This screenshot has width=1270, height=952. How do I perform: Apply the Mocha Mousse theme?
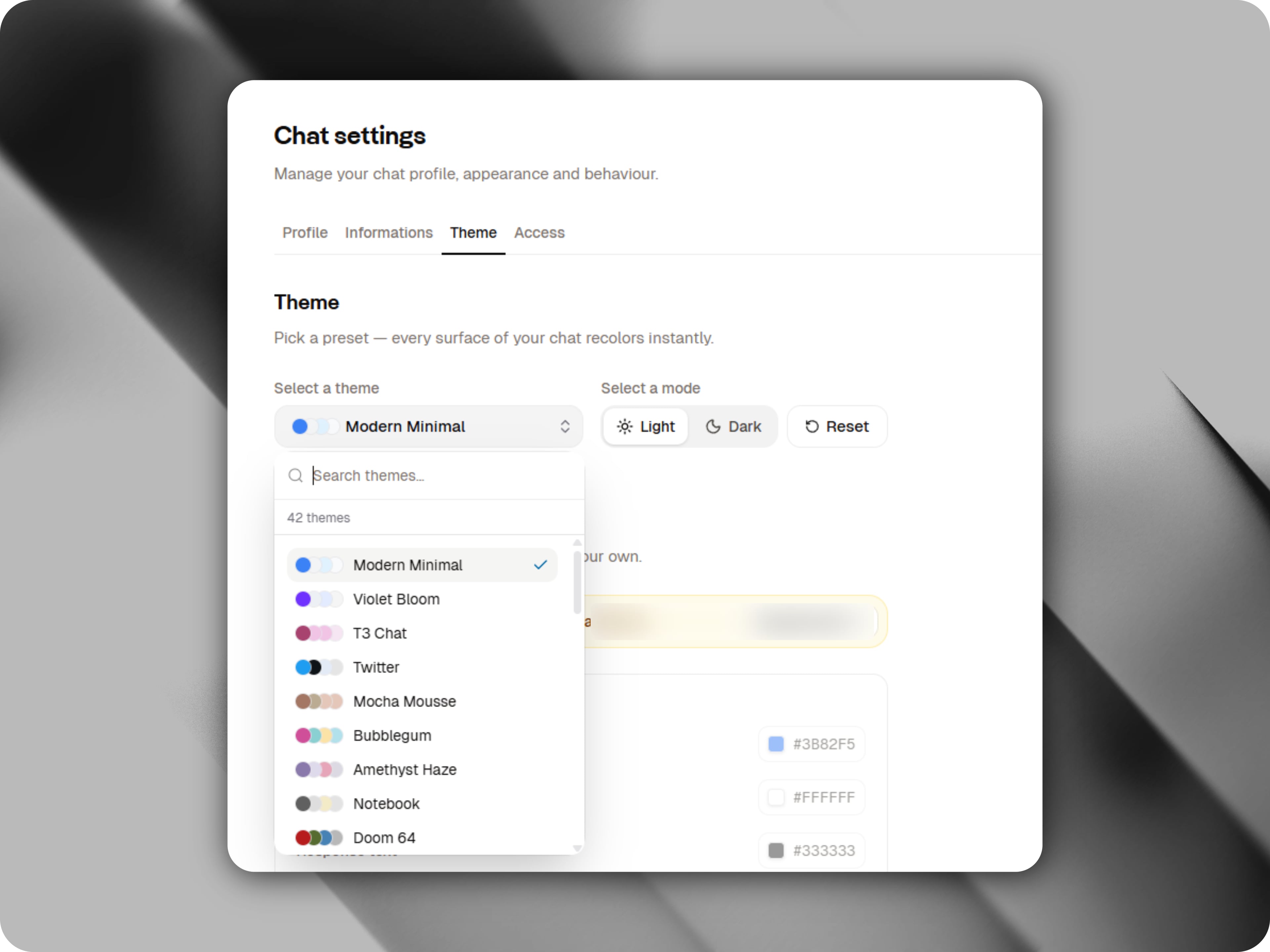click(422, 701)
